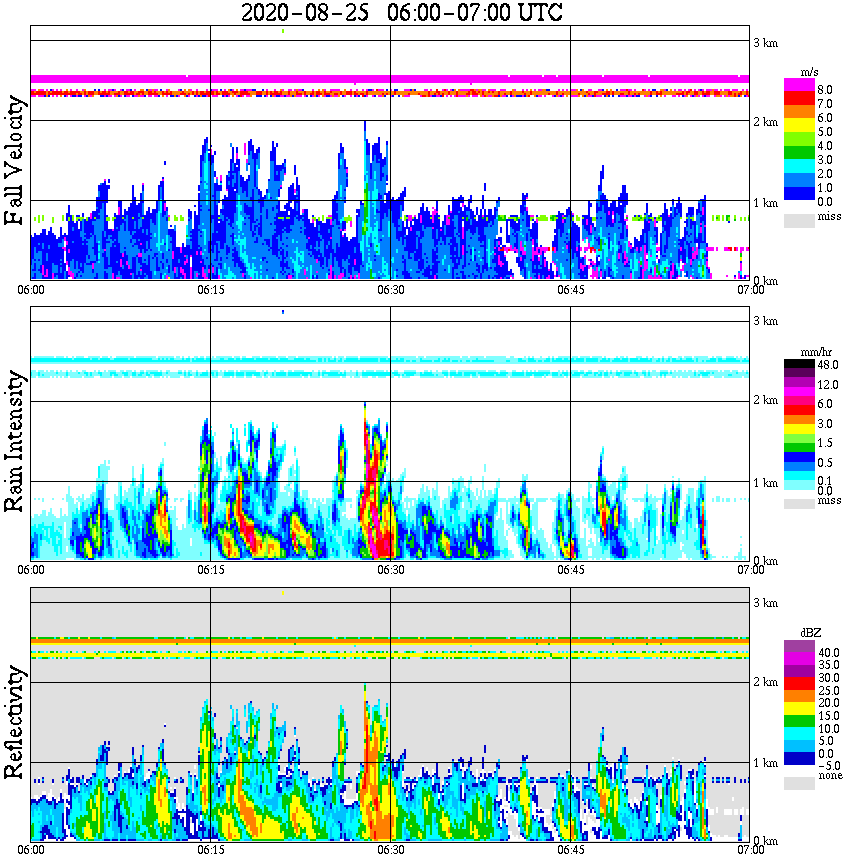Screen dimensions: 850x868
Task: Select the purple 12.0 mm/hr legend swatch
Action: 799,384
